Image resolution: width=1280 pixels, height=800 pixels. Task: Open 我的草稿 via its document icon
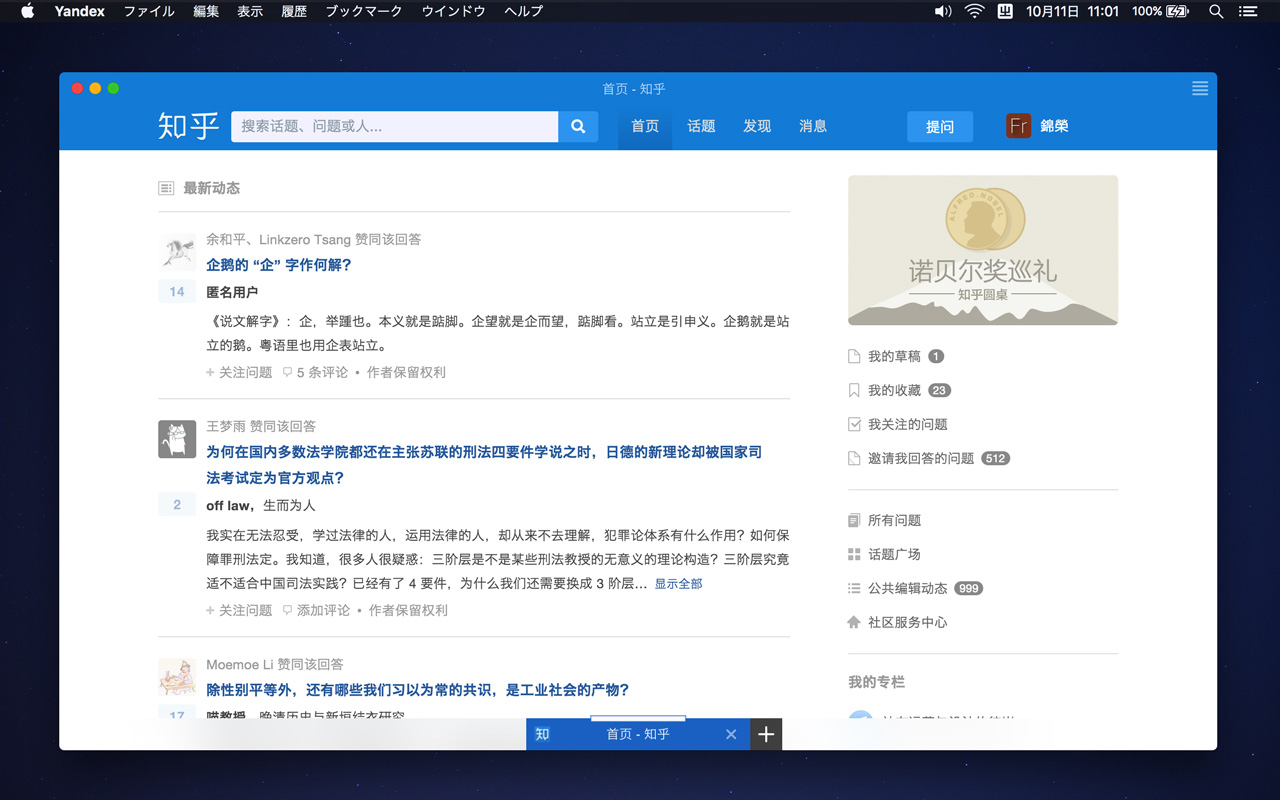click(855, 356)
